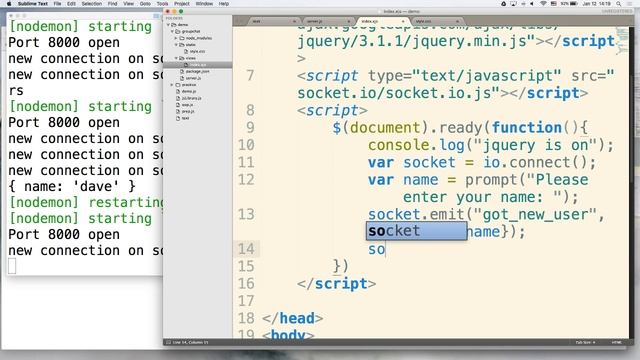Open the Help menu
This screenshot has width=640, height=360.
click(224, 4)
